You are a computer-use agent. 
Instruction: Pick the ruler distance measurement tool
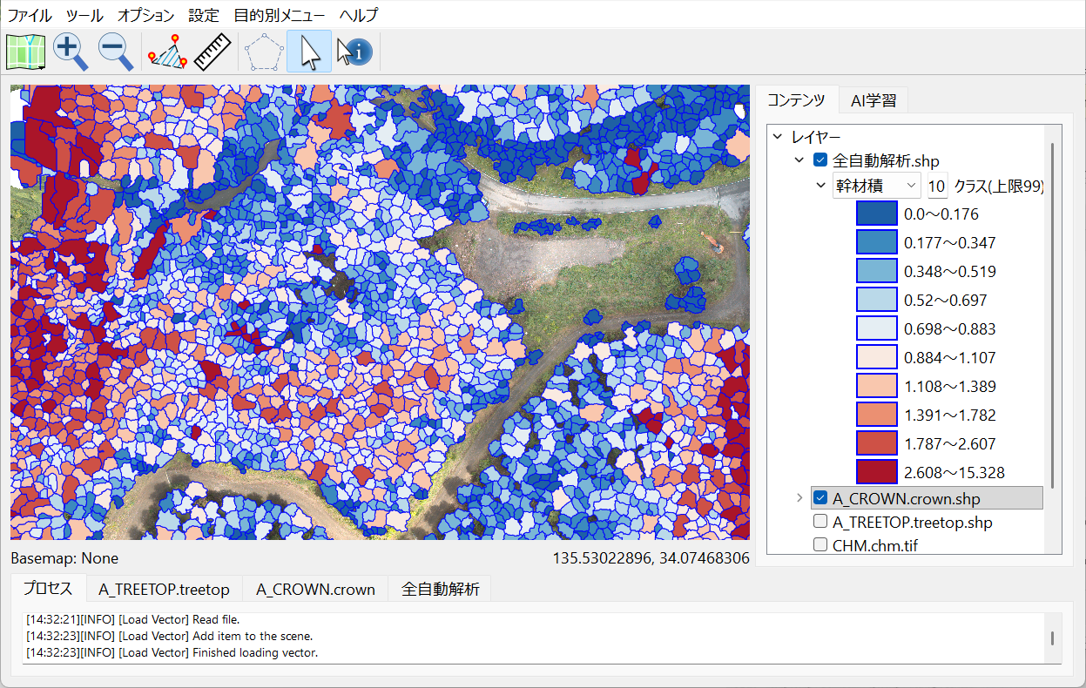point(212,52)
